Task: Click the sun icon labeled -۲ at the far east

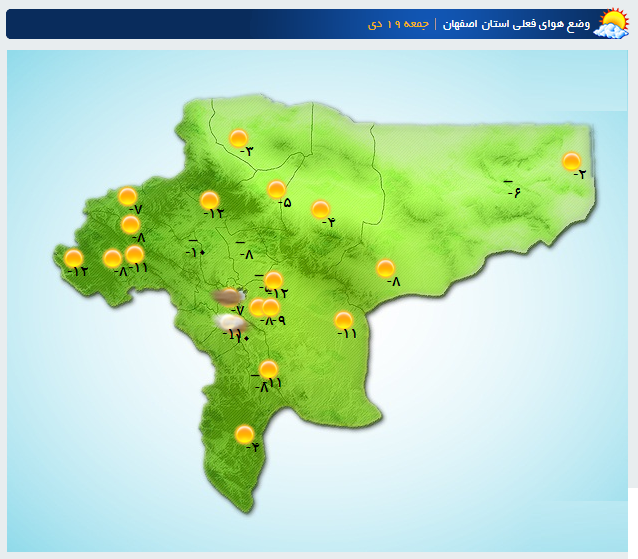Action: click(571, 161)
